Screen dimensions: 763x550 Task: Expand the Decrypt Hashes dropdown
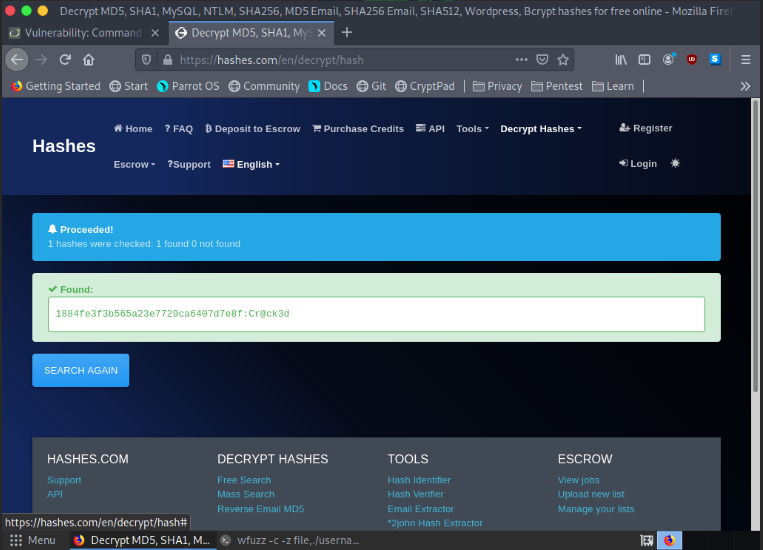540,128
